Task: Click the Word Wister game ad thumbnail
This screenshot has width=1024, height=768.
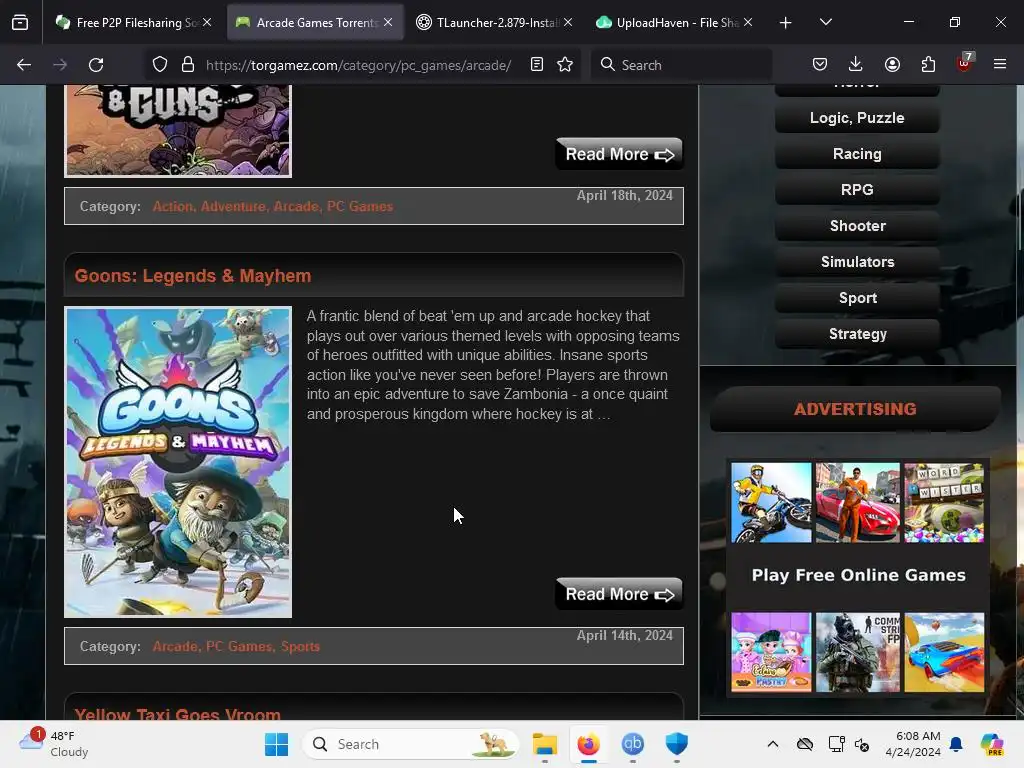Action: pyautogui.click(x=944, y=503)
